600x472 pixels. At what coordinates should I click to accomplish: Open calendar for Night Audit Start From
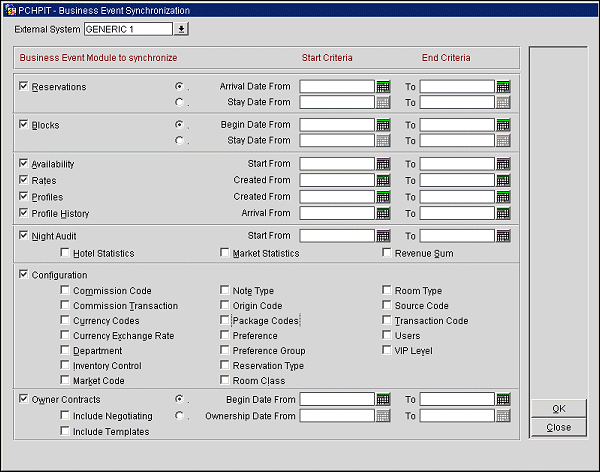[x=383, y=236]
